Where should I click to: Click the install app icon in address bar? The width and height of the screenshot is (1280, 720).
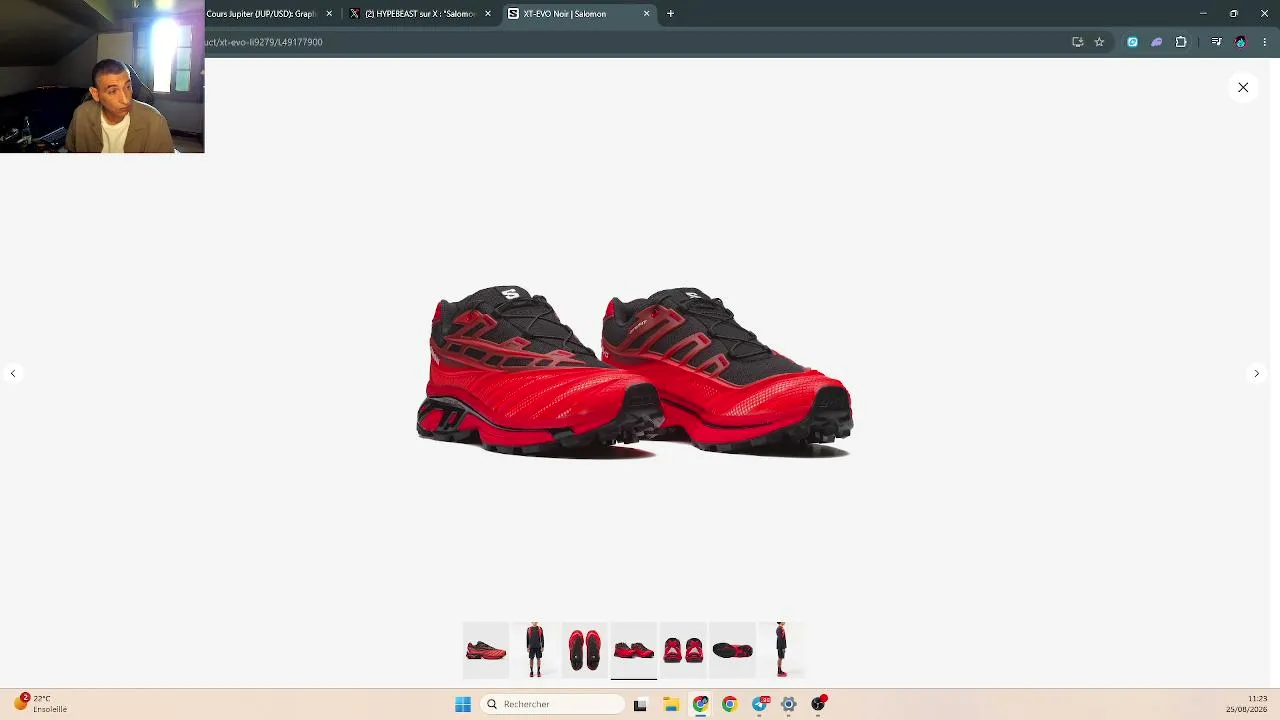coord(1078,42)
